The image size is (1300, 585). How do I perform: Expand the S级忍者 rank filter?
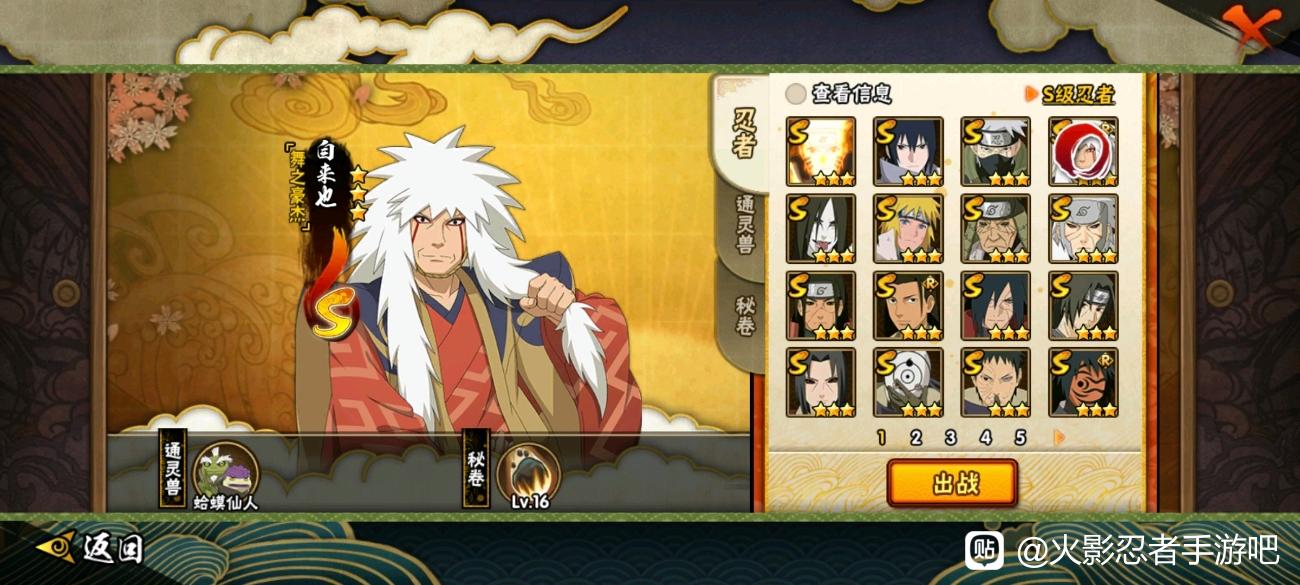click(x=1070, y=94)
